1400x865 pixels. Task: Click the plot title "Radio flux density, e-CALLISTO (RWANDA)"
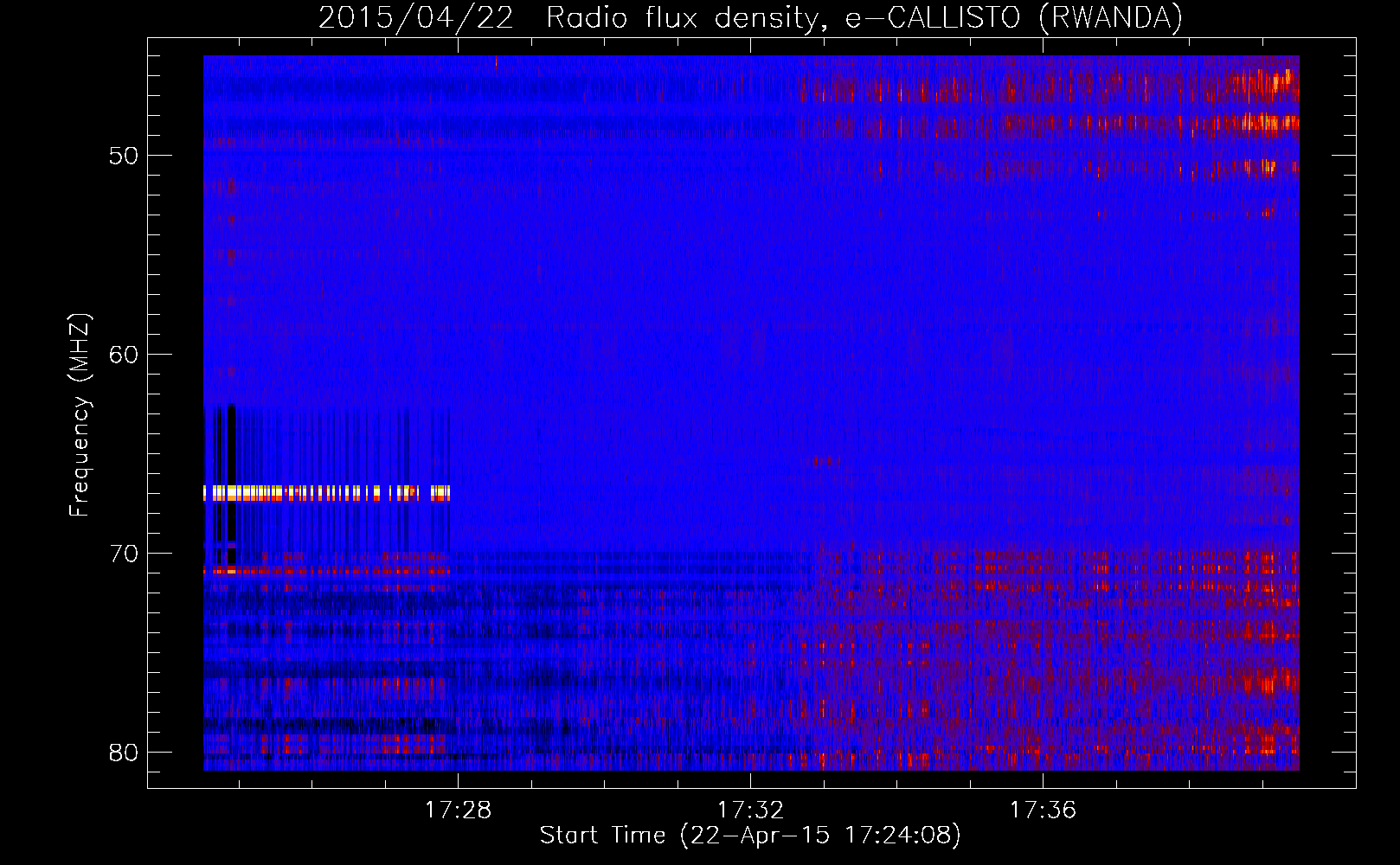tap(864, 17)
